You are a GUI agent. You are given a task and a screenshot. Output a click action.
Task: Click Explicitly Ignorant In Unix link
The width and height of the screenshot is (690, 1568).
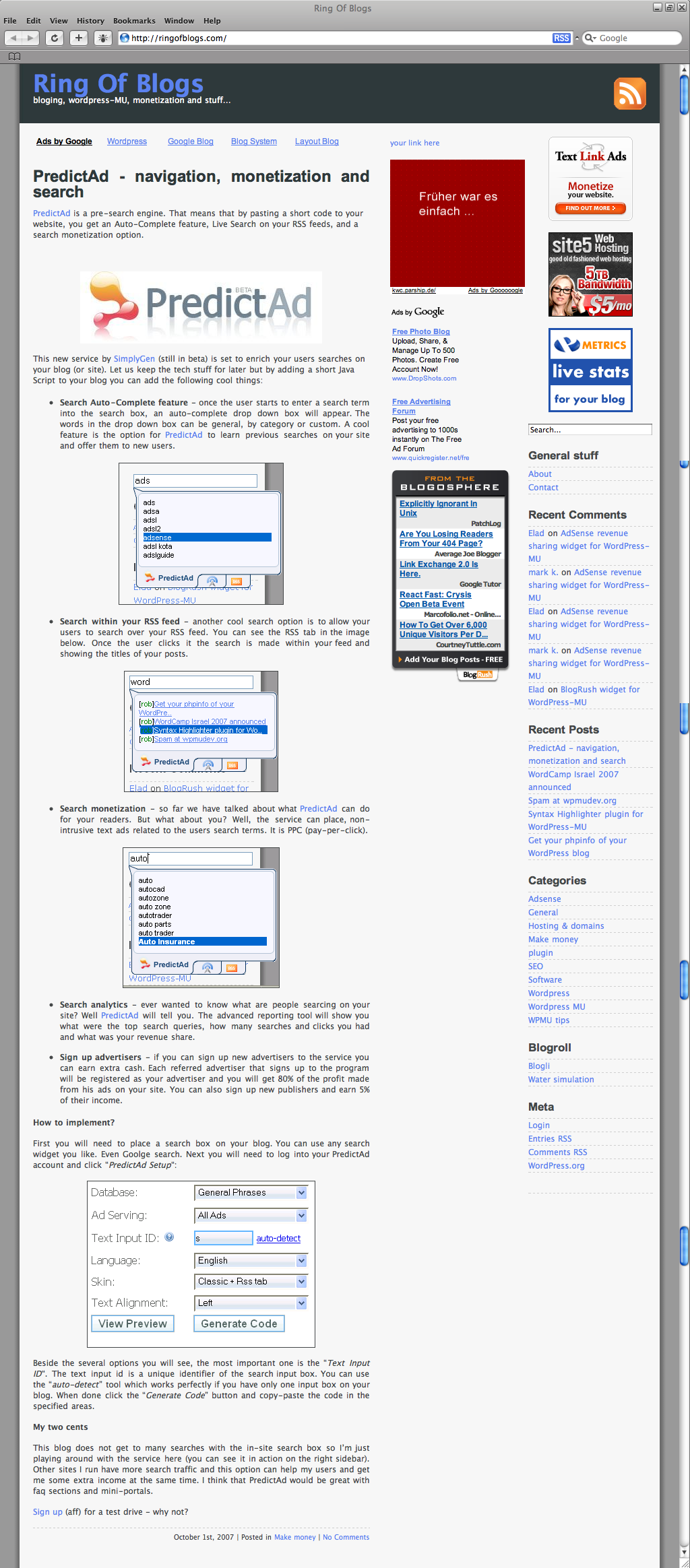click(438, 509)
